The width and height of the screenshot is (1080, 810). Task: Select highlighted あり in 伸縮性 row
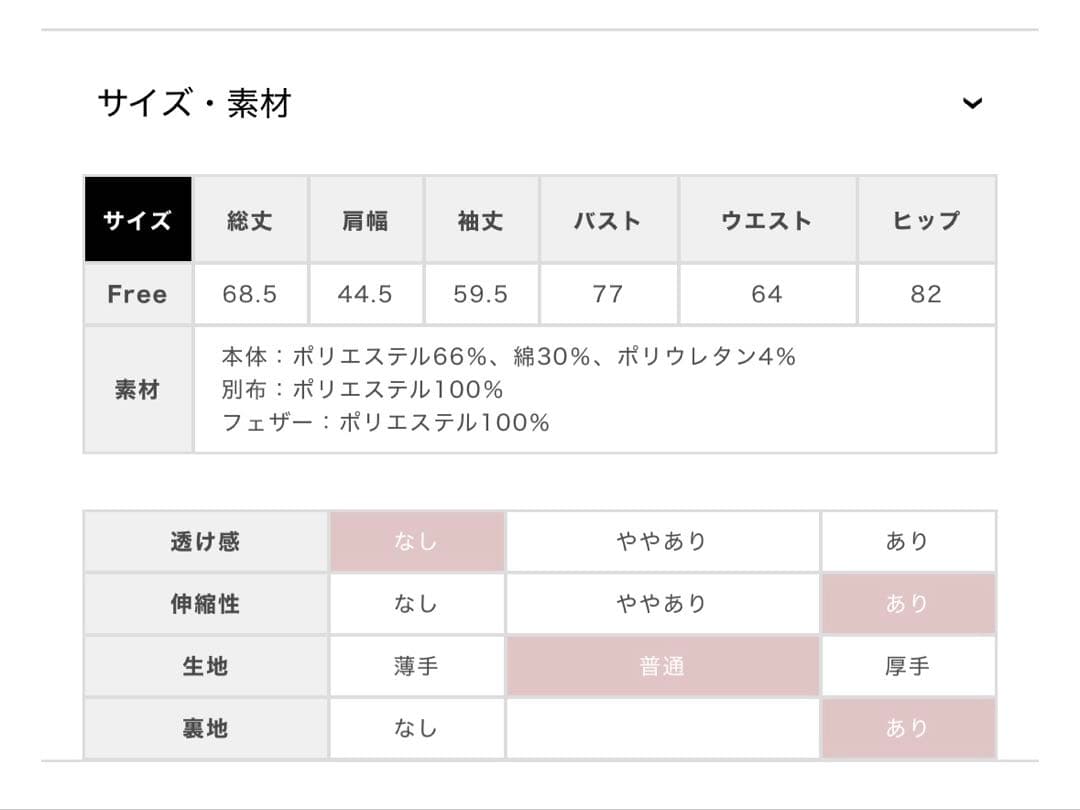(907, 604)
